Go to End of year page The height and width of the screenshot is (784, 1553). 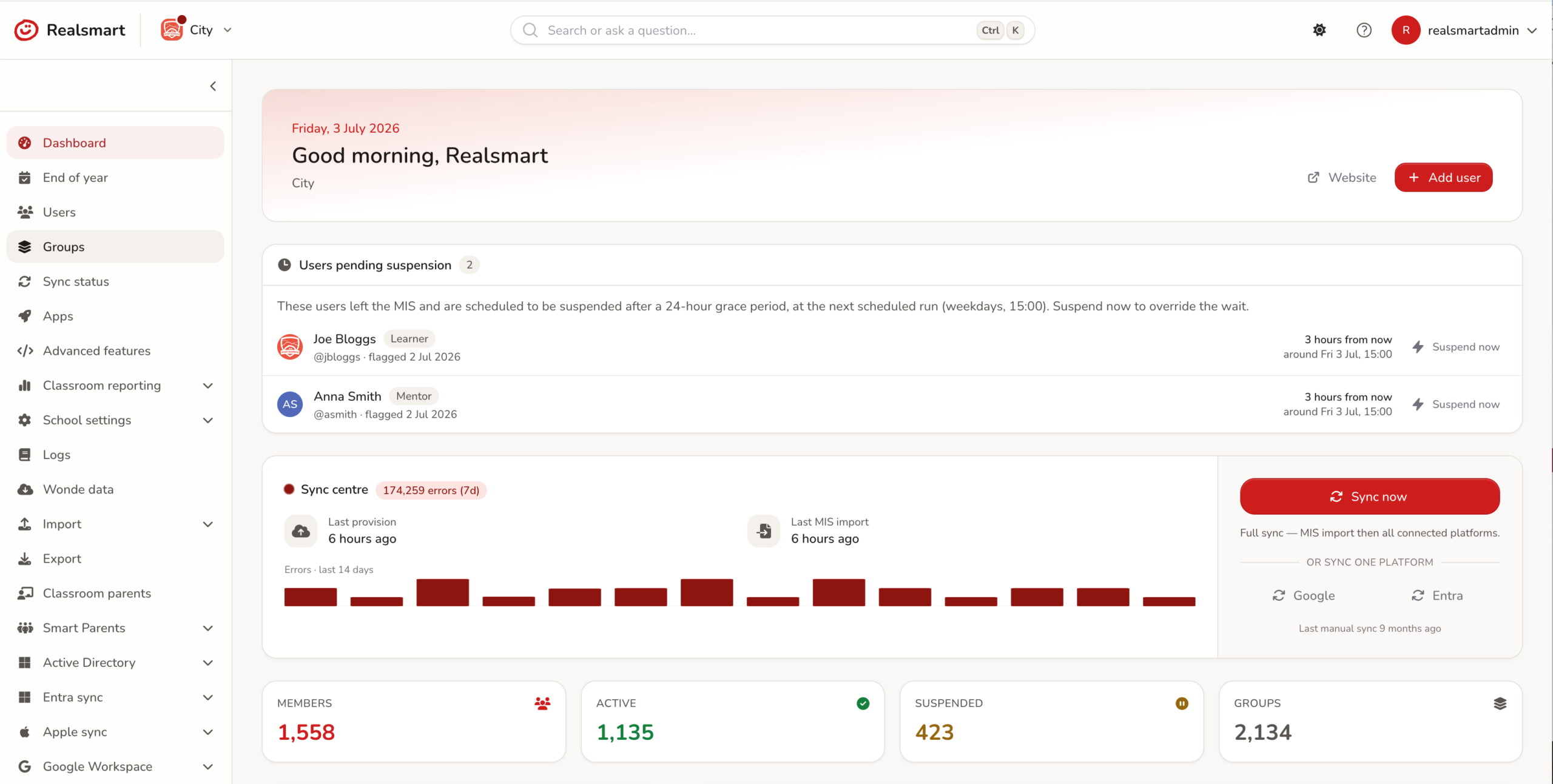tap(115, 177)
